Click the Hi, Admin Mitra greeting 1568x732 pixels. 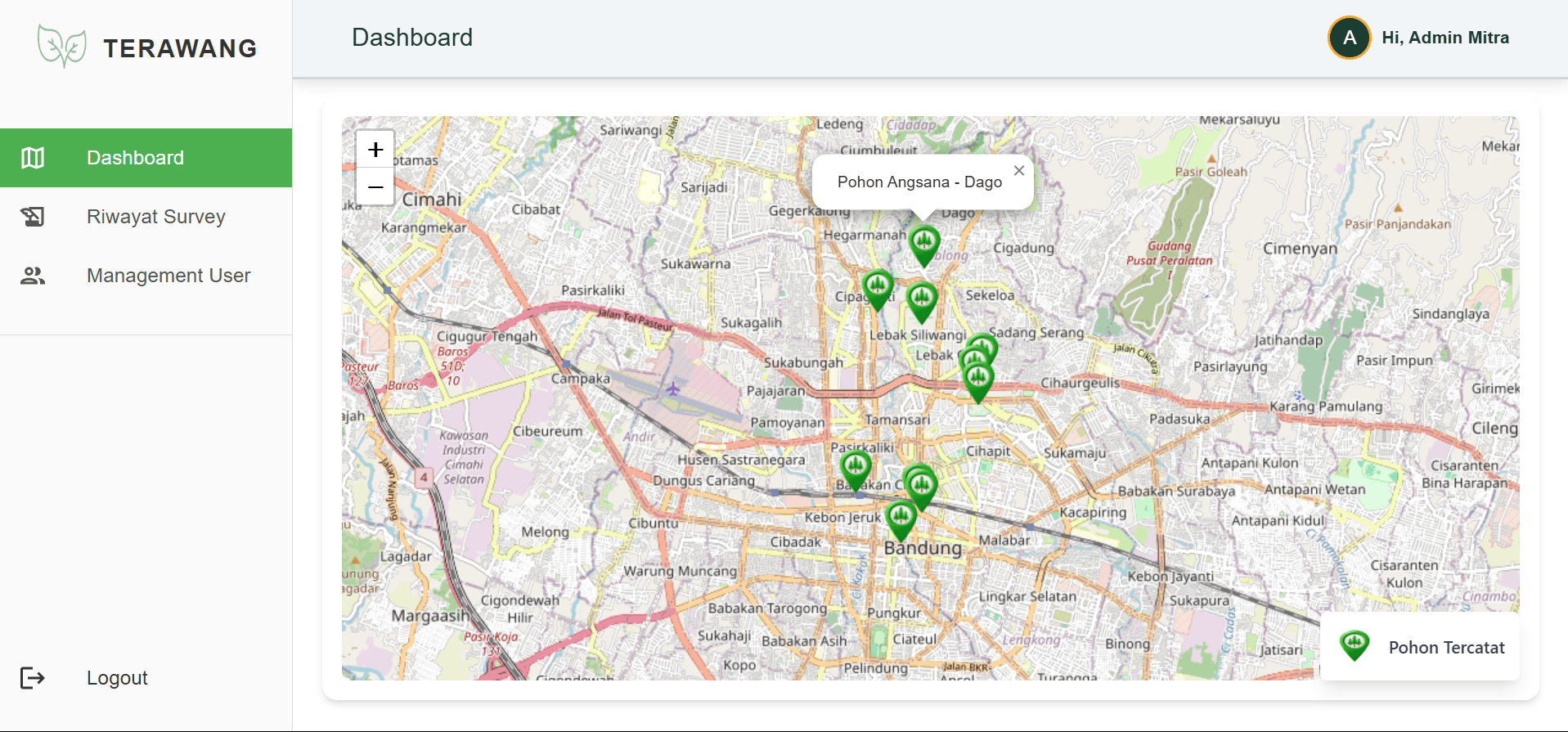pyautogui.click(x=1445, y=38)
